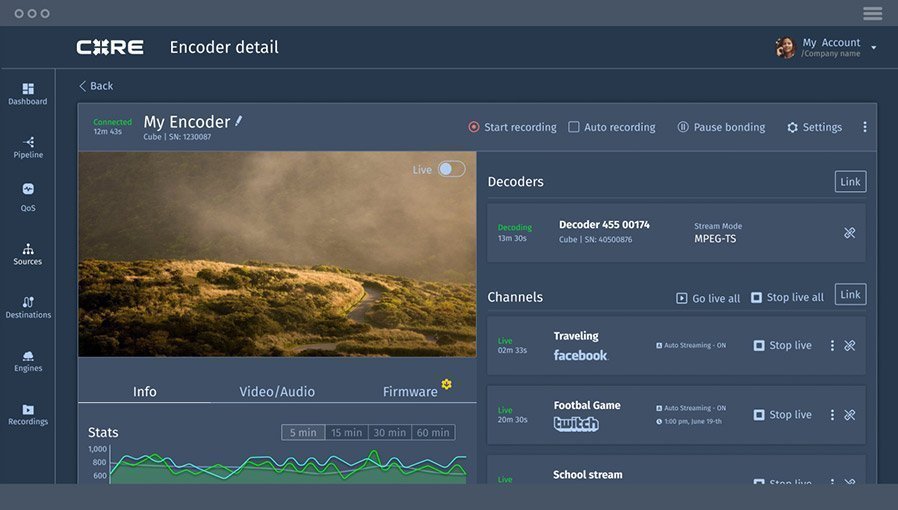Select the 60 min stats range
The height and width of the screenshot is (510, 898).
tap(433, 432)
